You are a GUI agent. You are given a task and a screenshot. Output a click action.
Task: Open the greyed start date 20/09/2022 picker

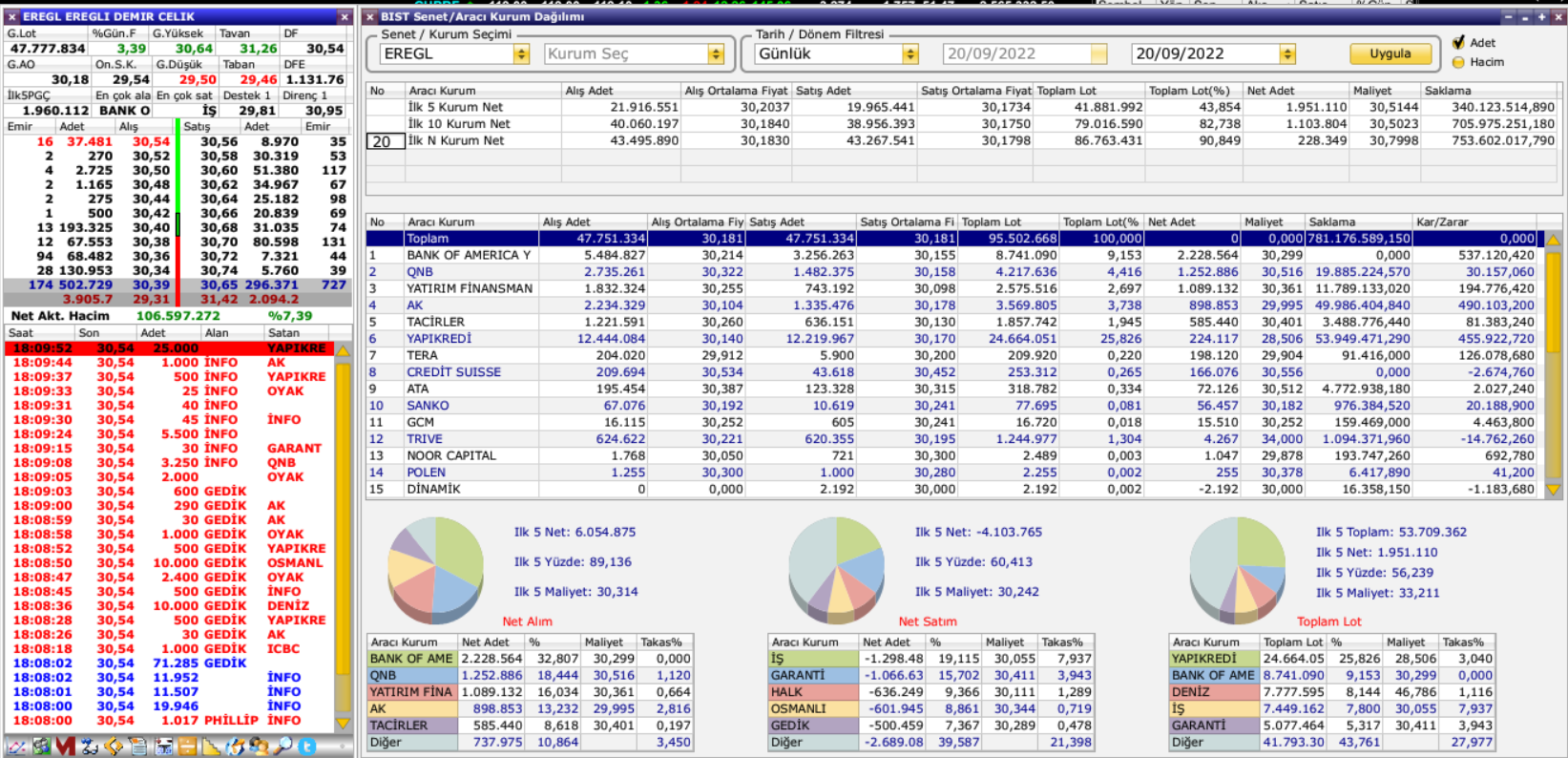click(x=1099, y=54)
